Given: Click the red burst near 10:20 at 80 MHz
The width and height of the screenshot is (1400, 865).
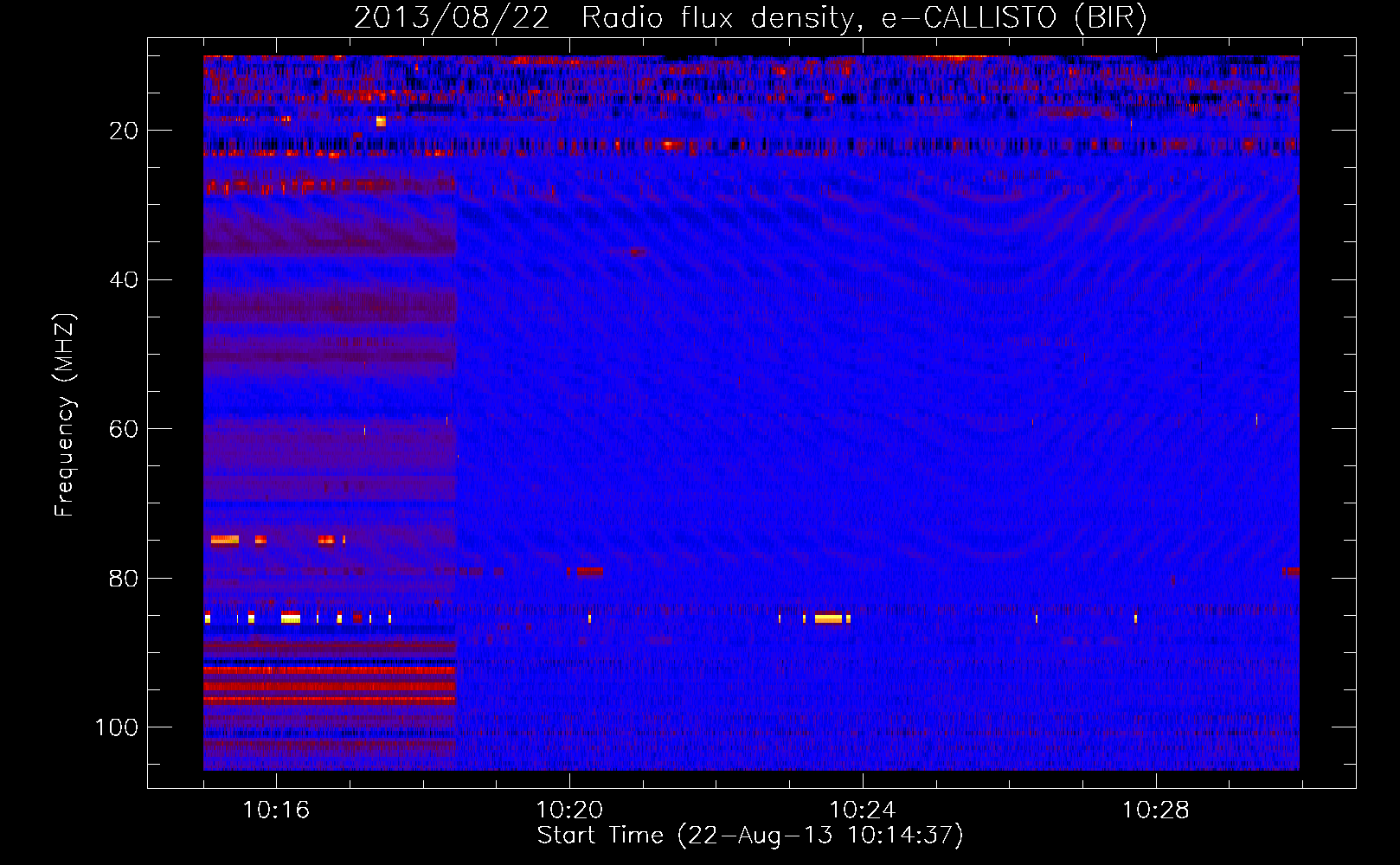Looking at the screenshot, I should click(590, 572).
